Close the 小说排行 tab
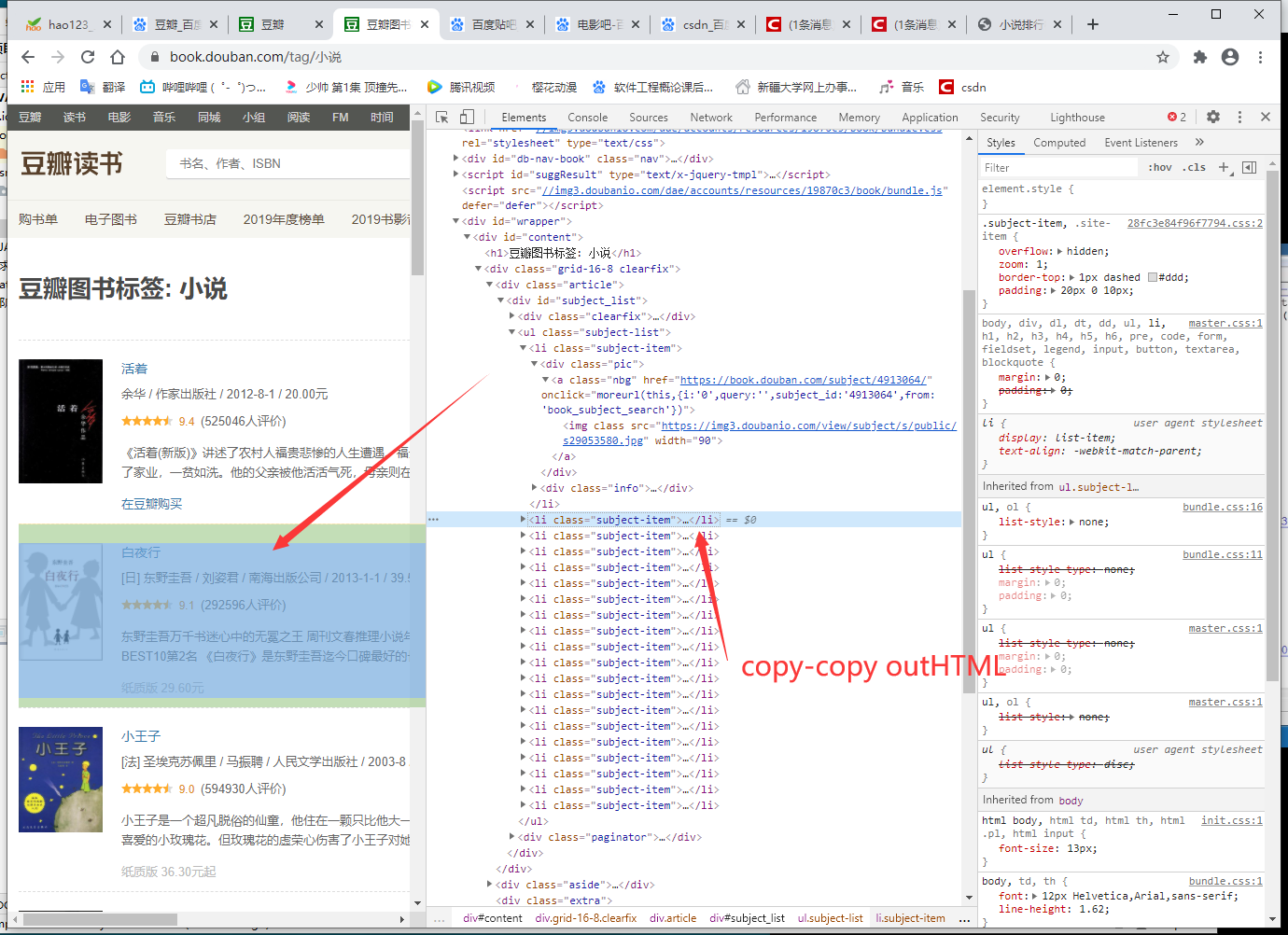 1057,24
